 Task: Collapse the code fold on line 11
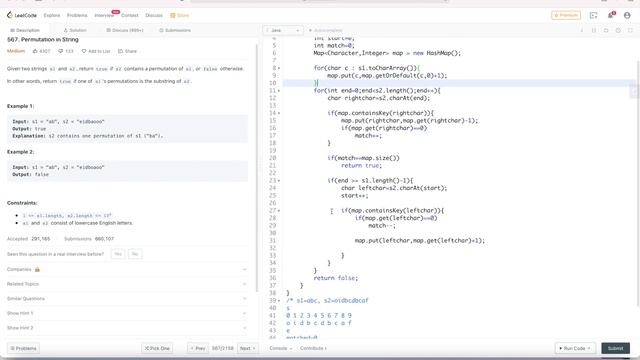pyautogui.click(x=279, y=91)
